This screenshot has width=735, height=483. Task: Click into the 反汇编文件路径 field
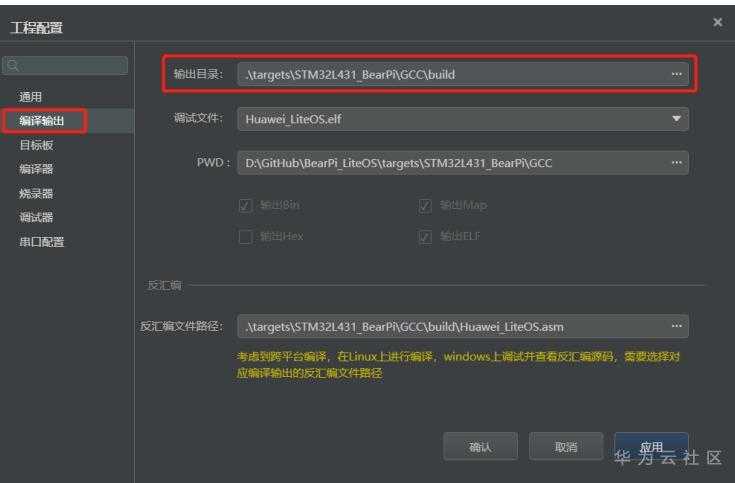point(463,326)
